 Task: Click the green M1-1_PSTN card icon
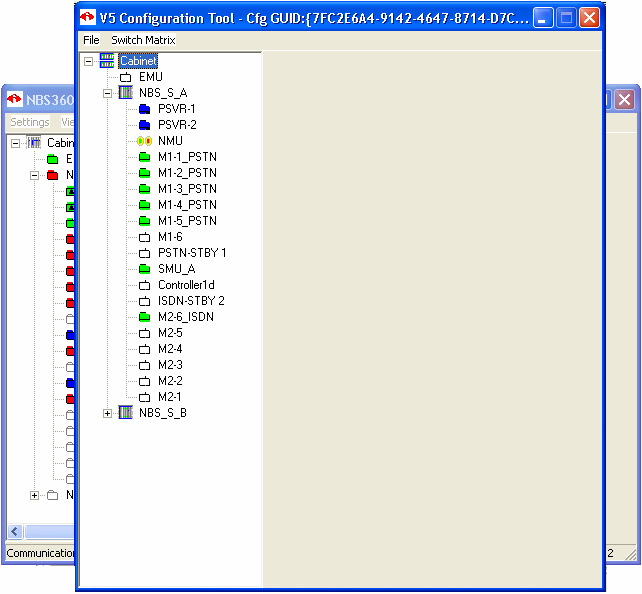[145, 157]
